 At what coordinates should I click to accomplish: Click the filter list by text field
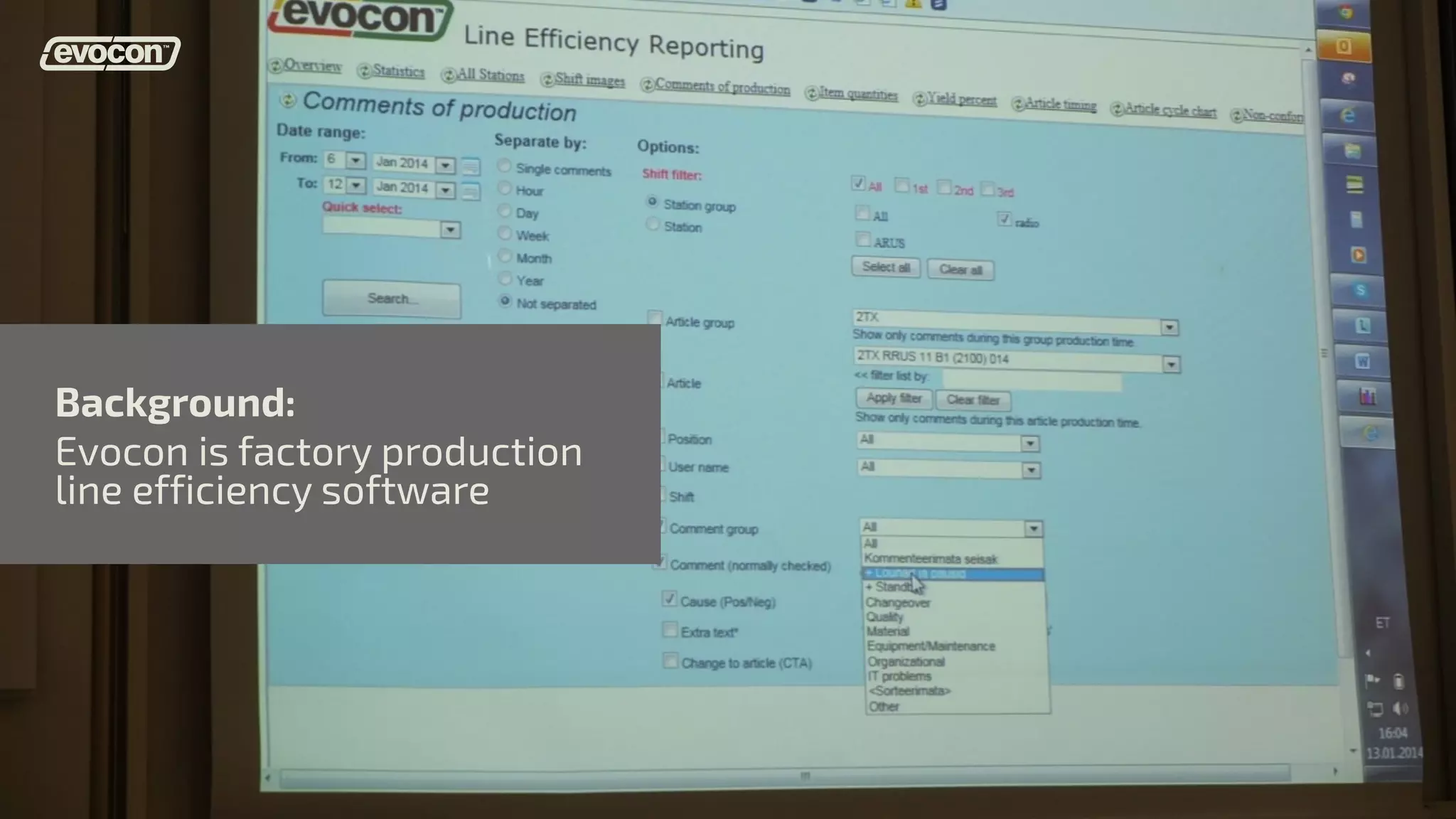pos(1031,380)
